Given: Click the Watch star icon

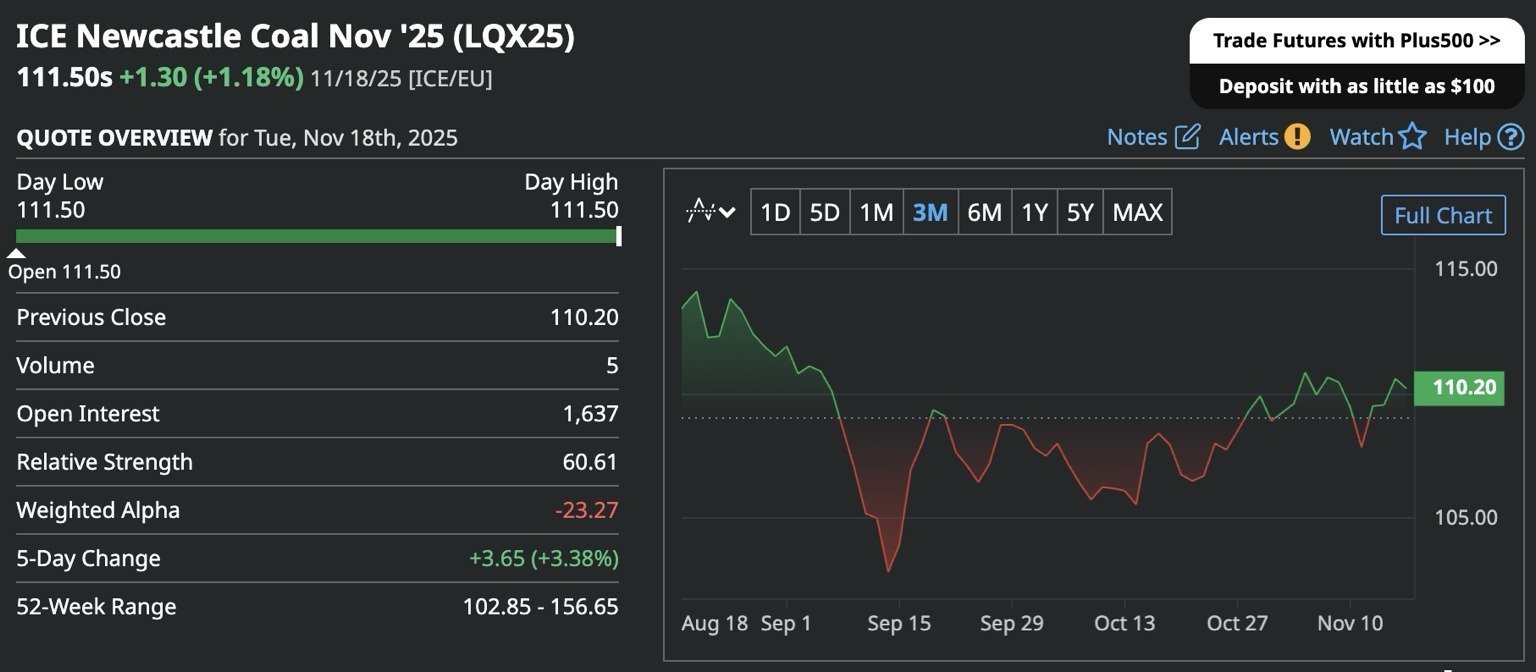Looking at the screenshot, I should click(x=1412, y=137).
